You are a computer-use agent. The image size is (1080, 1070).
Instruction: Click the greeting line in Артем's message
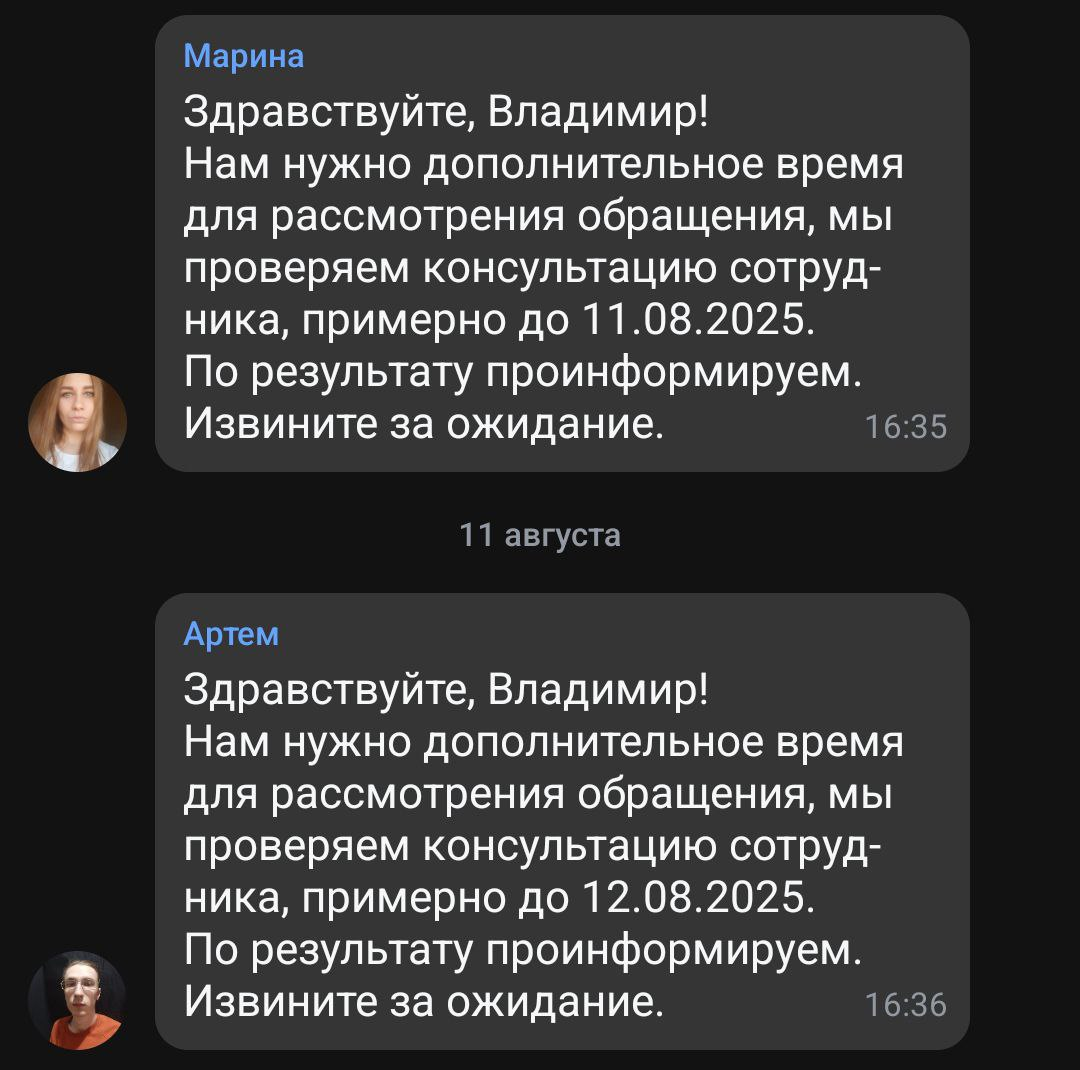(446, 688)
